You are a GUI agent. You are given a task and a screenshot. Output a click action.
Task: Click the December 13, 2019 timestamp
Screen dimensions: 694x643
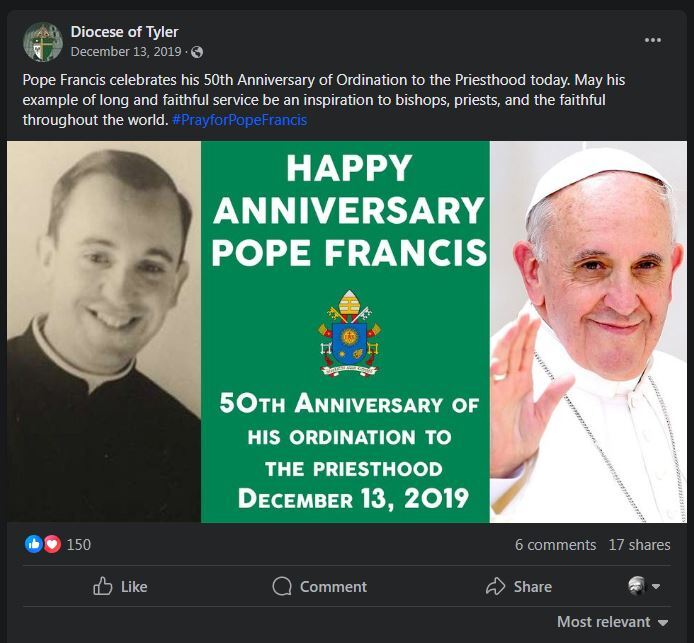[x=126, y=52]
